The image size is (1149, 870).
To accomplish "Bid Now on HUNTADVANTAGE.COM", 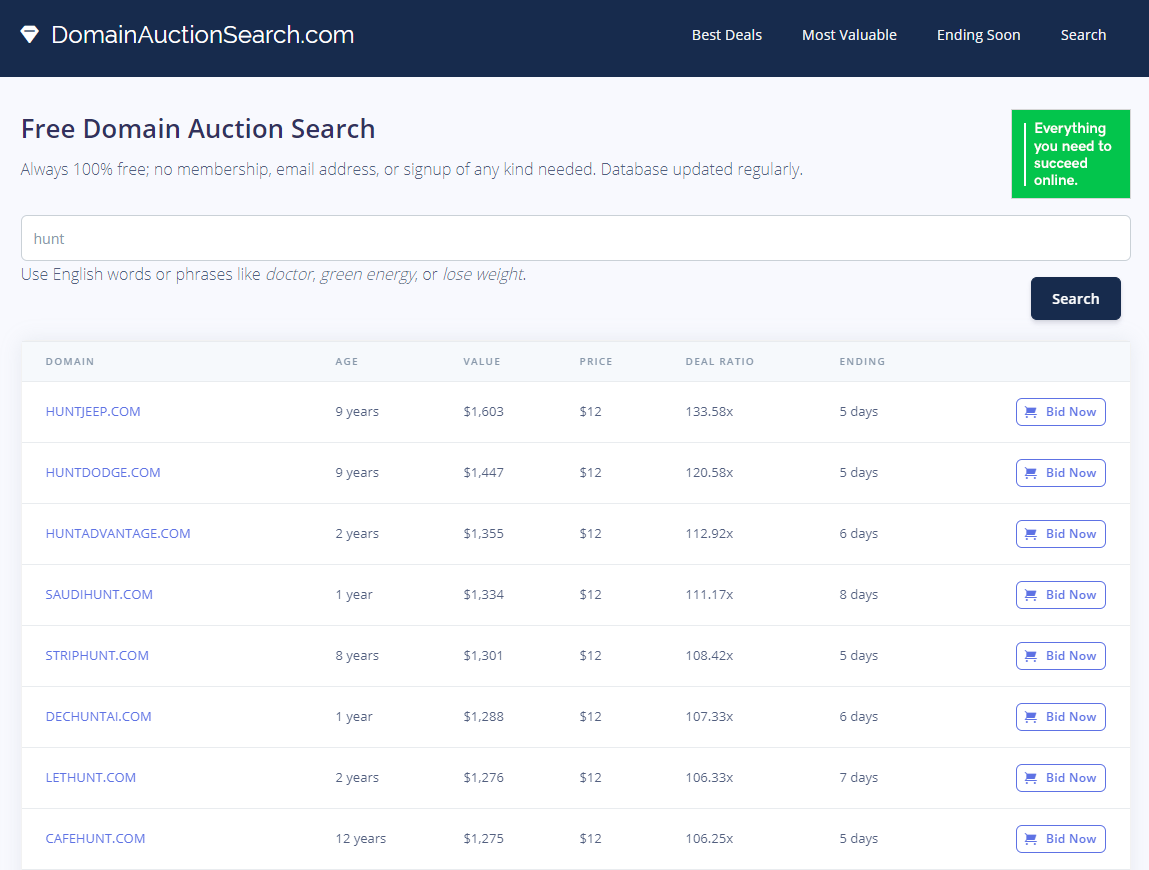I will click(1060, 534).
